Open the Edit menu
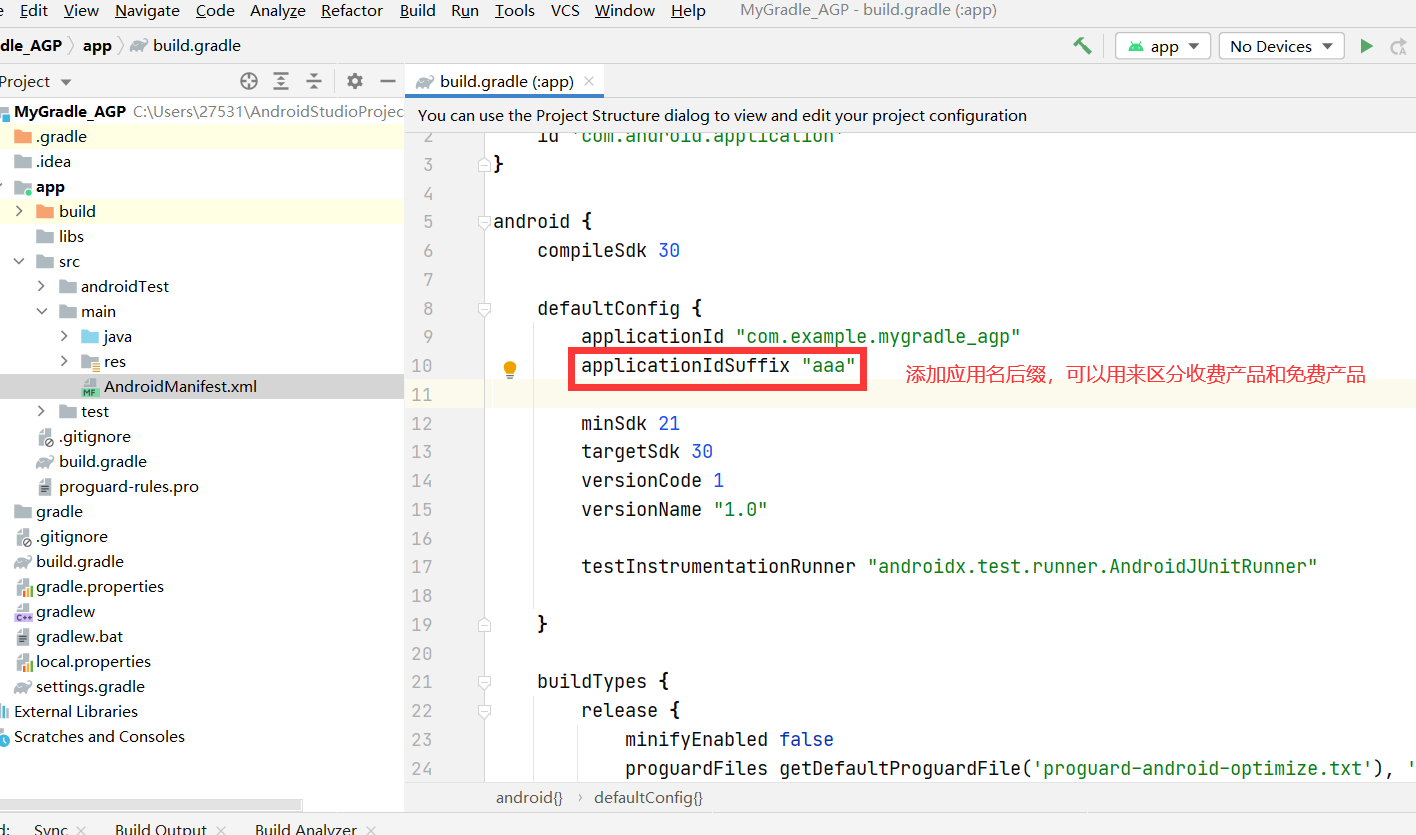Image resolution: width=1416 pixels, height=835 pixels. pyautogui.click(x=34, y=10)
